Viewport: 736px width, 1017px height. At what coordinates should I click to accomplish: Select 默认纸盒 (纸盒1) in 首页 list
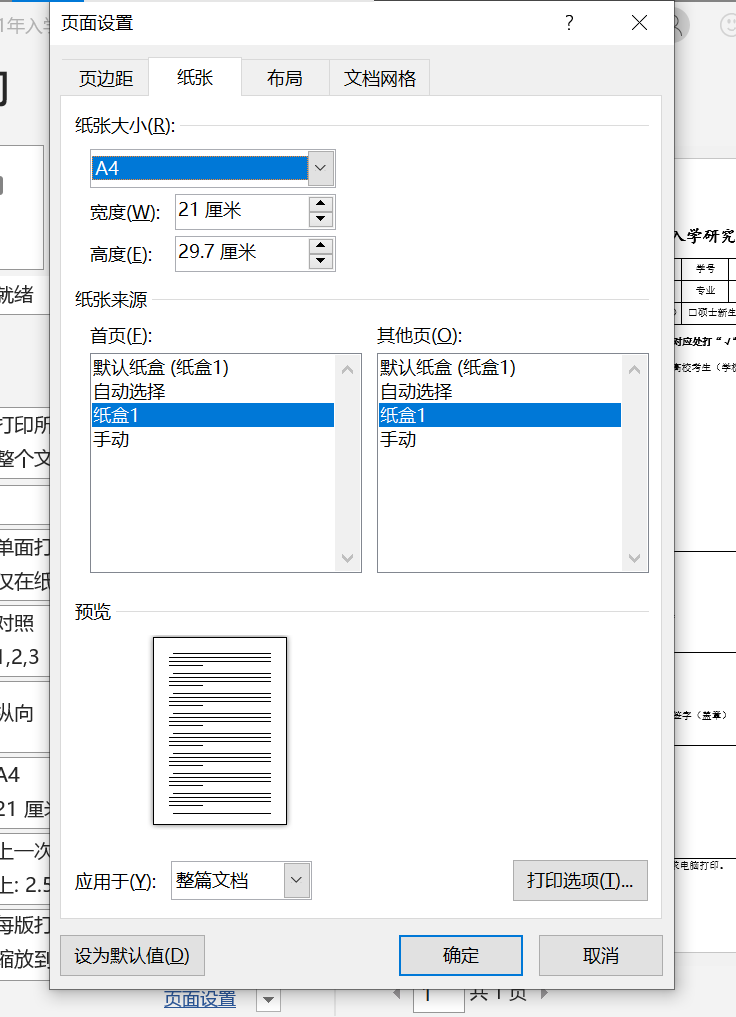pyautogui.click(x=213, y=368)
